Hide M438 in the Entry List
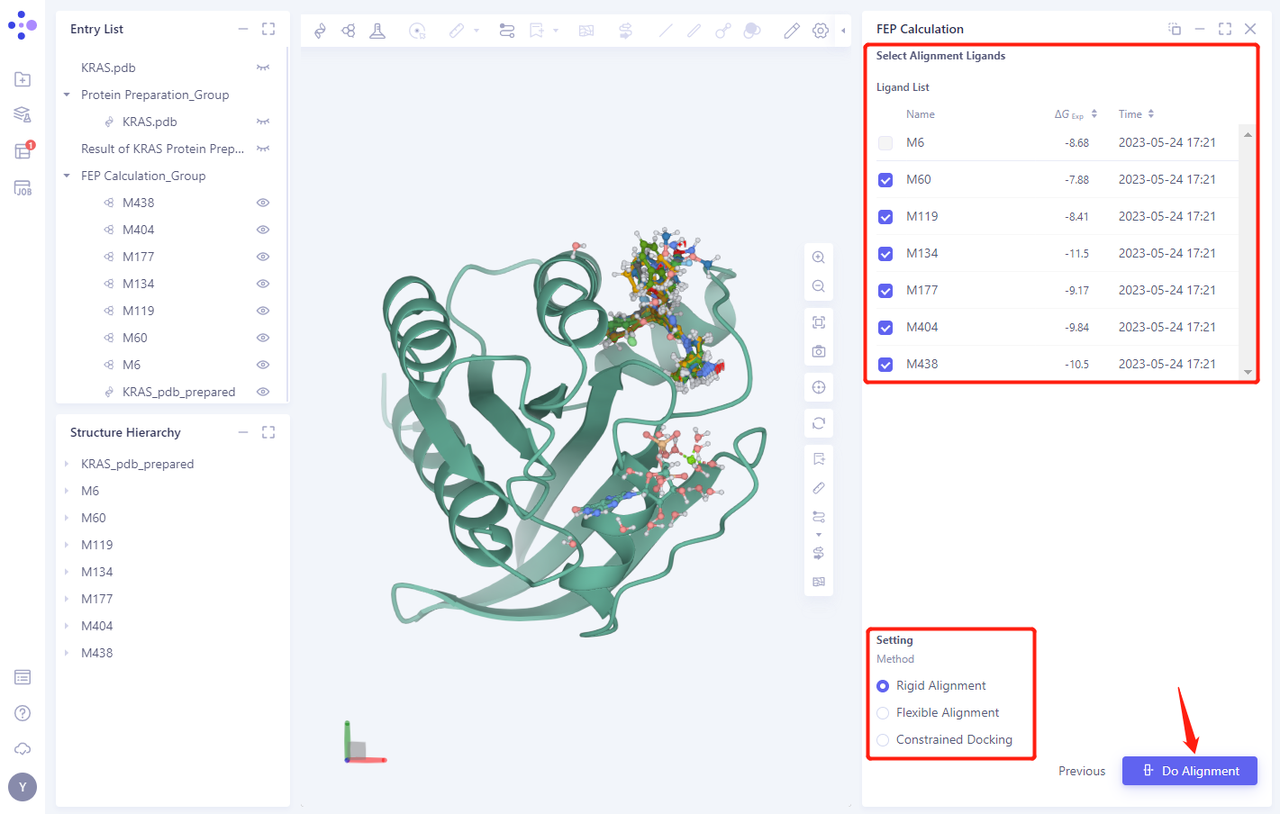 click(x=262, y=202)
